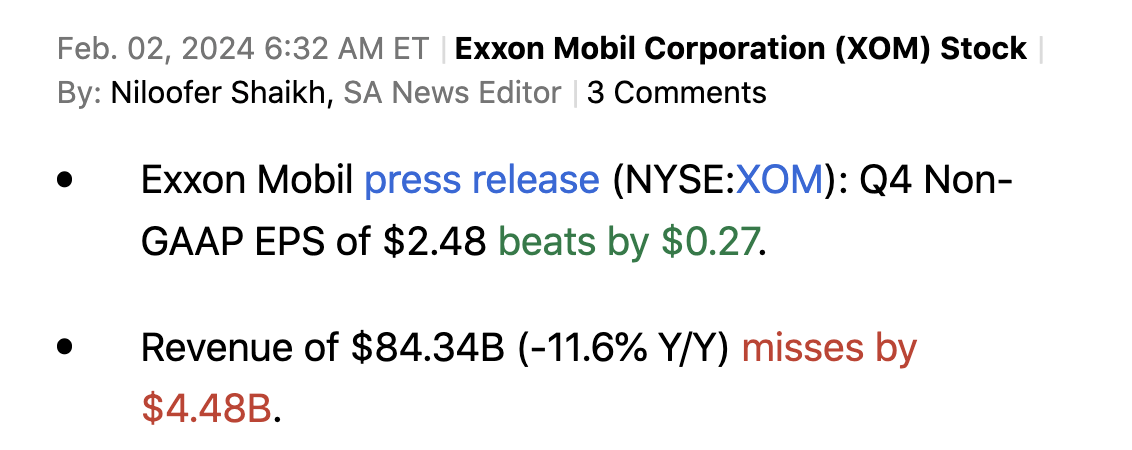Click the red $4.48B miss amount
This screenshot has height=450, width=1132.
click(x=206, y=408)
